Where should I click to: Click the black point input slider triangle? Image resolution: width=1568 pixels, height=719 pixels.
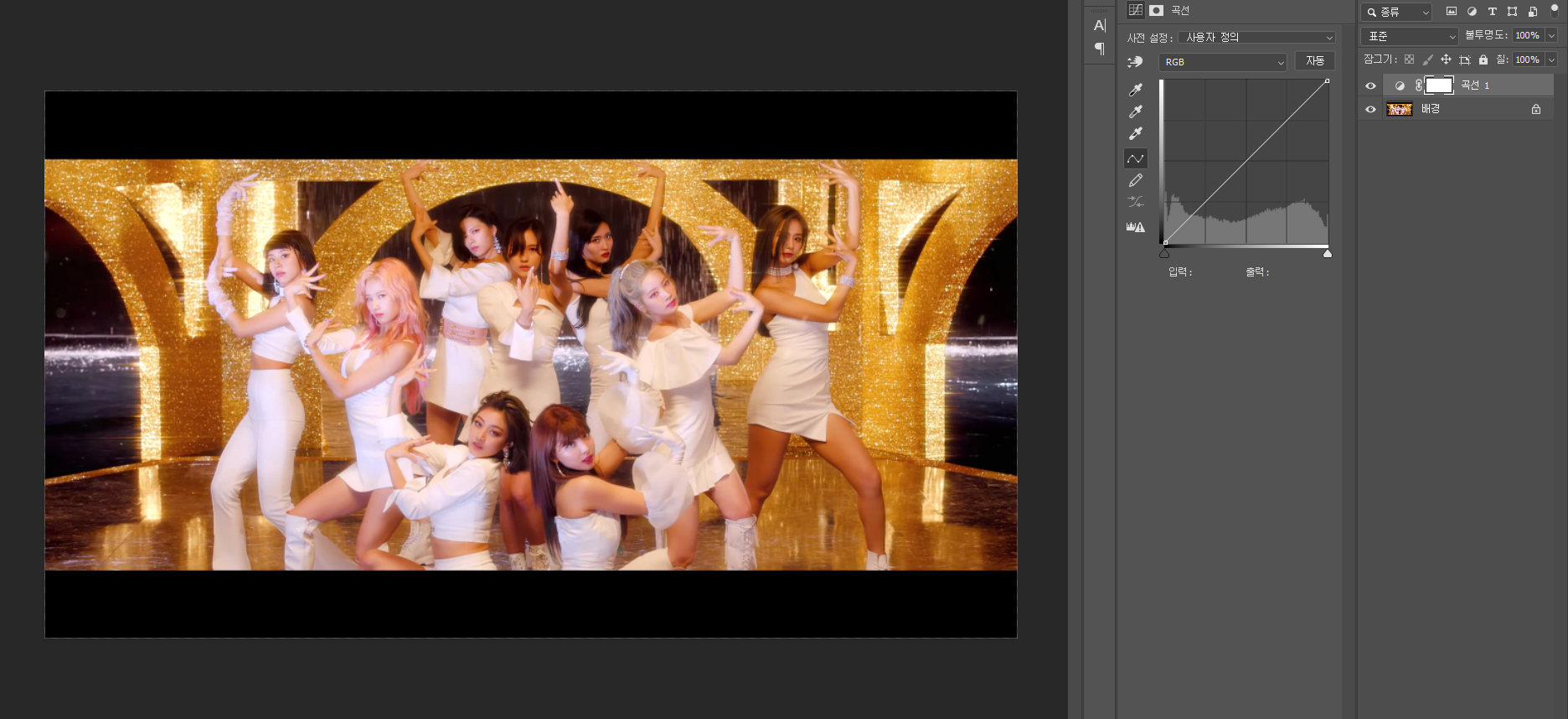[x=1164, y=253]
